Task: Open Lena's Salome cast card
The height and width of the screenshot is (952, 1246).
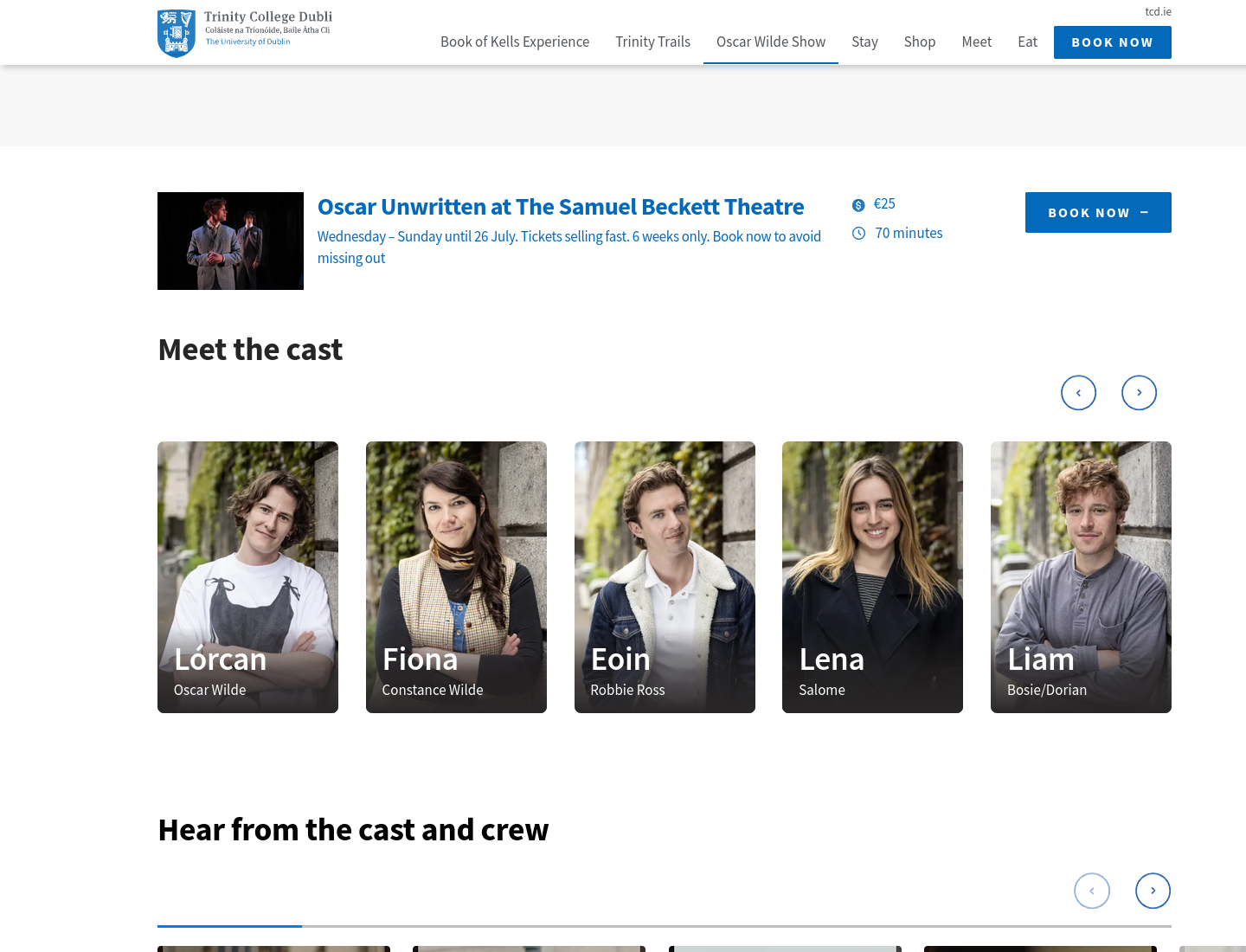Action: [x=872, y=577]
